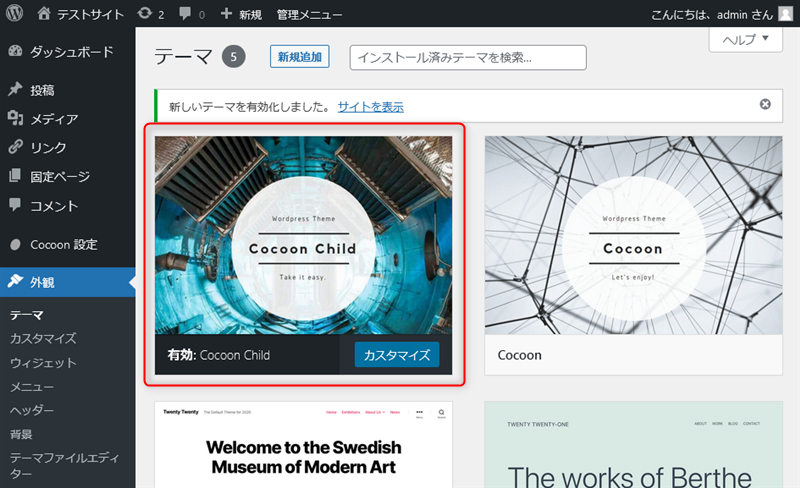800x488 pixels.
Task: Open ウィジェット submenu item
Action: (x=43, y=362)
